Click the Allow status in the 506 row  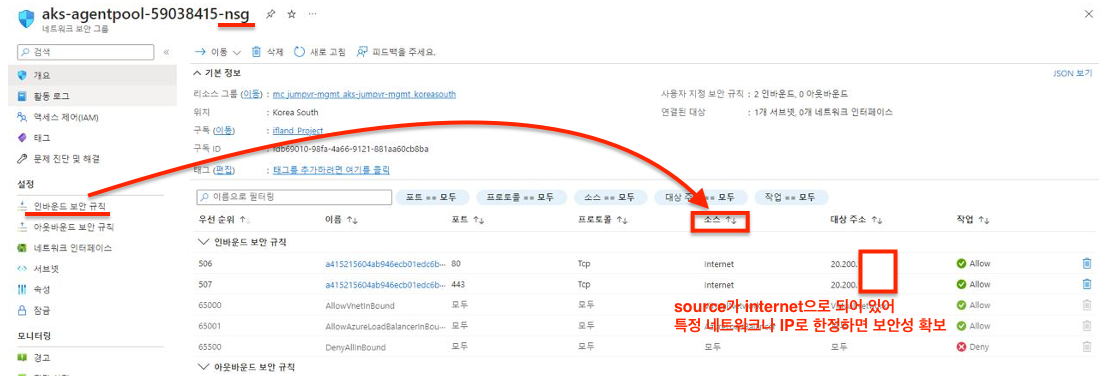pos(973,263)
